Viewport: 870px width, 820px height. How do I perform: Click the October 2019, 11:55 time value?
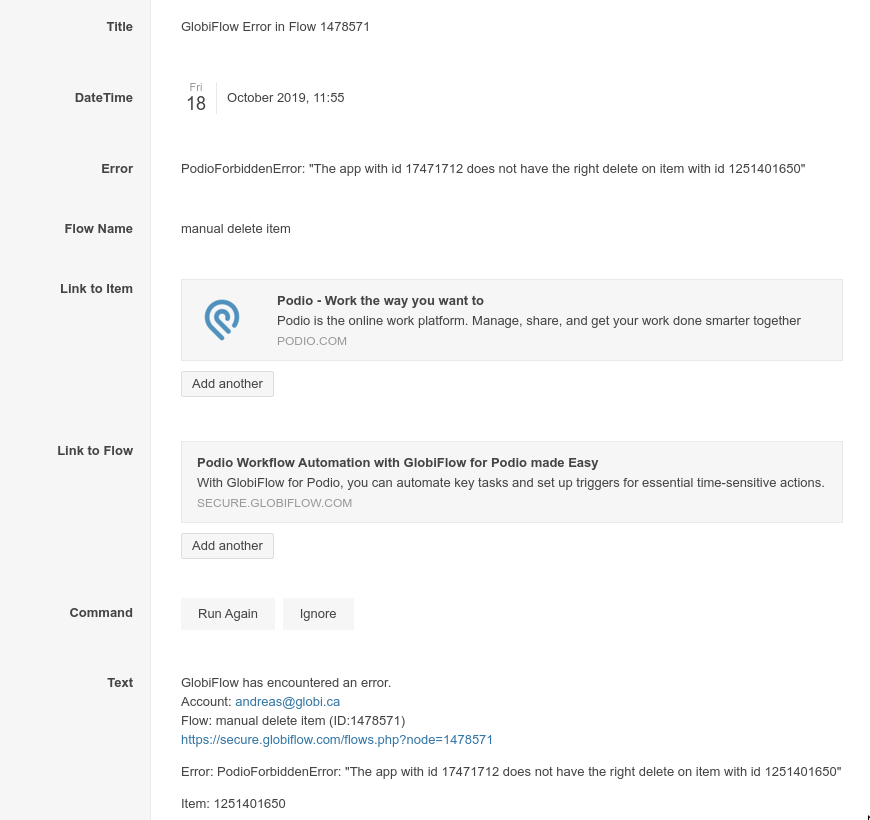(x=285, y=98)
